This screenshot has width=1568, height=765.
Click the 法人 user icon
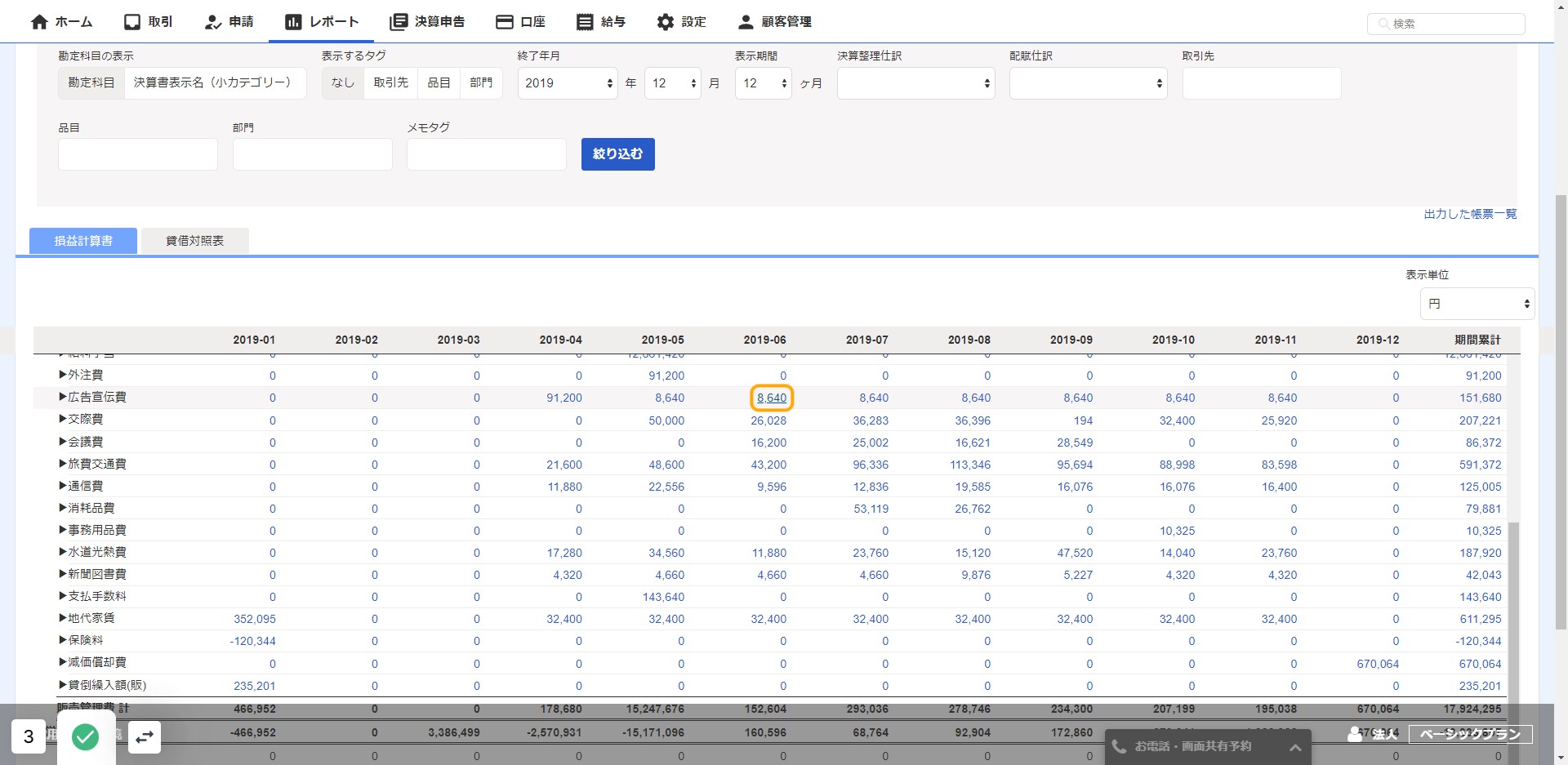1356,734
